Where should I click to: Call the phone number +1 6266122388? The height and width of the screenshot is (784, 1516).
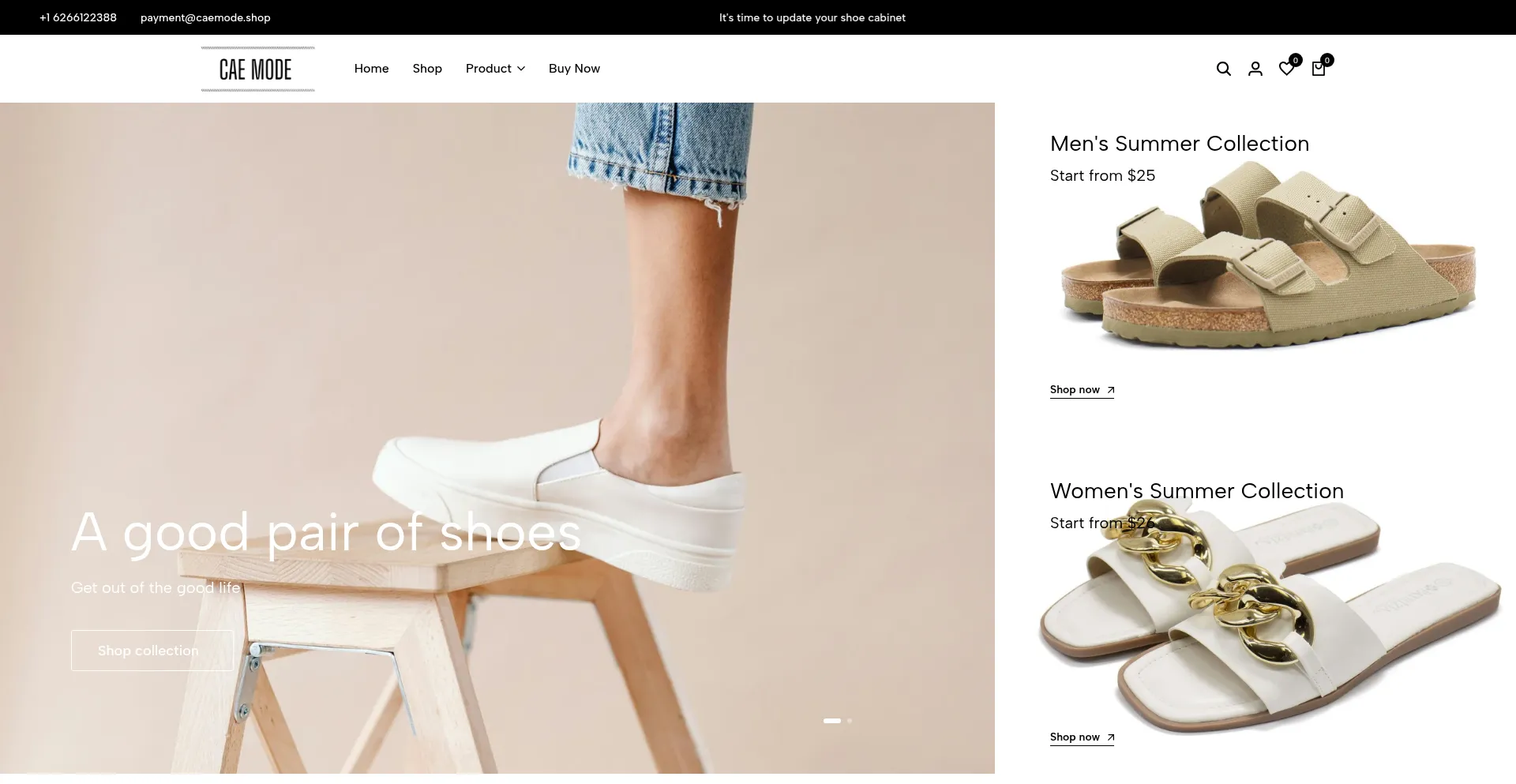click(78, 17)
